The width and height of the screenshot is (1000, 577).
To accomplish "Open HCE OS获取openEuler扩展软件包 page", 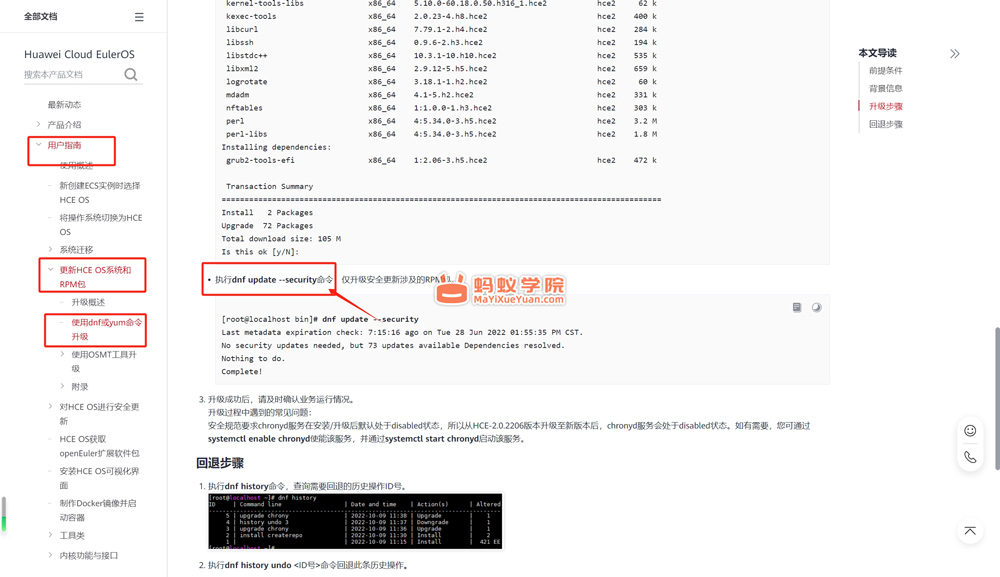I will 99,446.
